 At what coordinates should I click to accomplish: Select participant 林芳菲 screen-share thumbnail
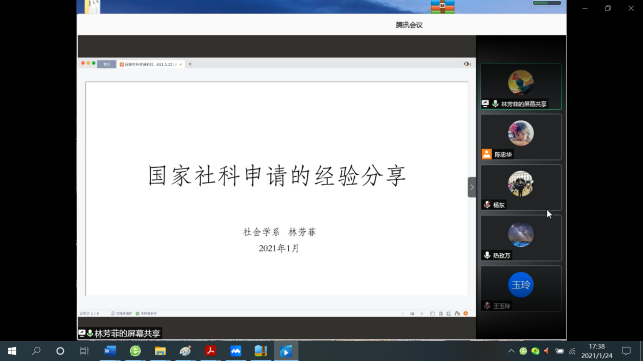[521, 86]
